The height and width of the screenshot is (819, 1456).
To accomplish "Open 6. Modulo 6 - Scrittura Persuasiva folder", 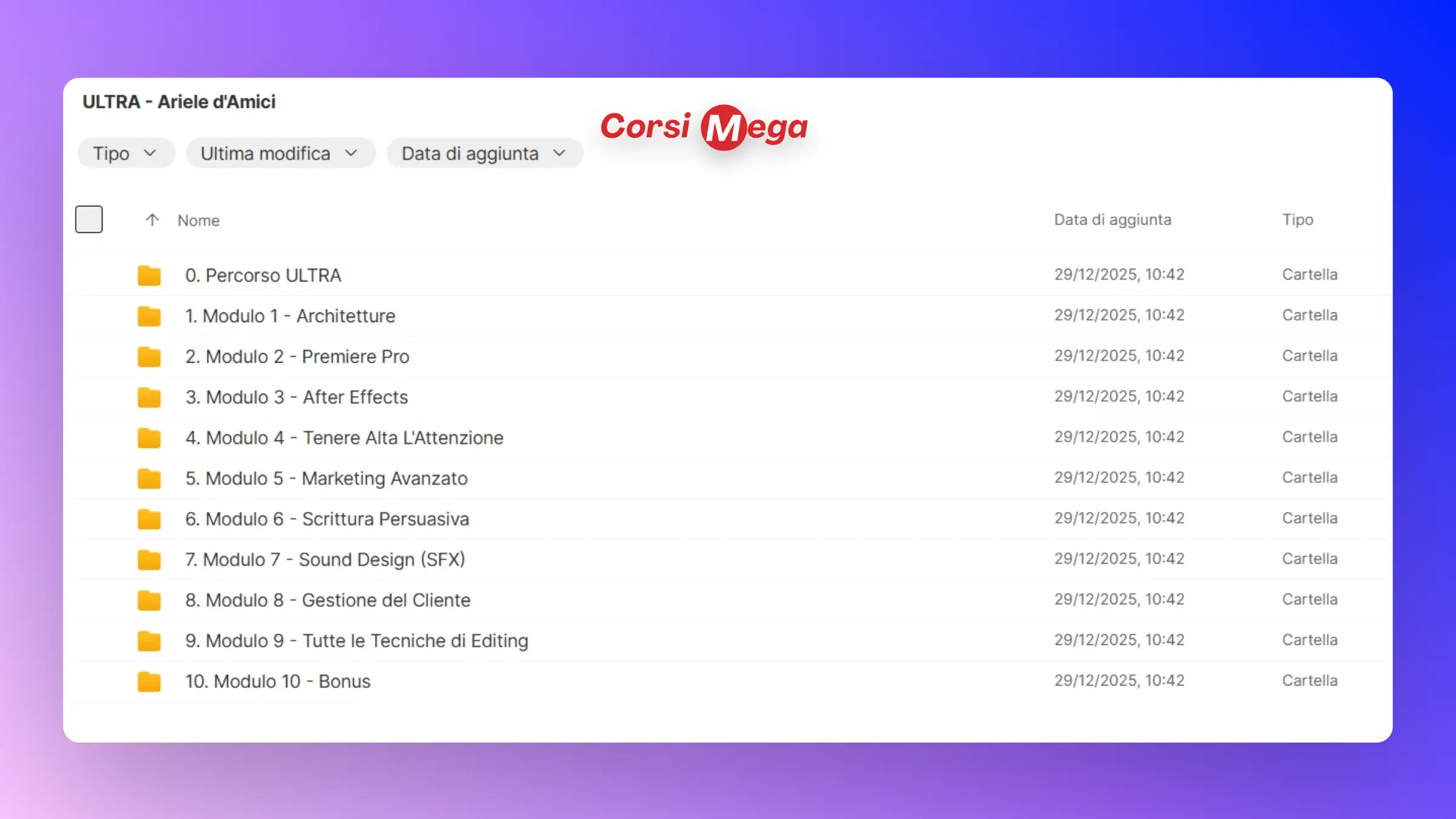I will [327, 519].
